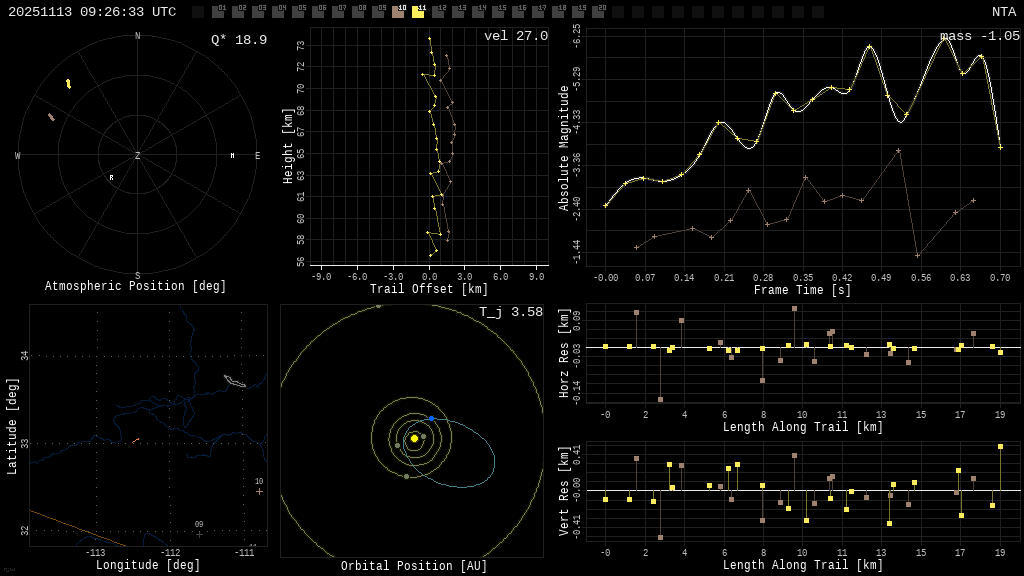Click the NTA shower code label
Image resolution: width=1024 pixels, height=576 pixels.
pos(1003,12)
